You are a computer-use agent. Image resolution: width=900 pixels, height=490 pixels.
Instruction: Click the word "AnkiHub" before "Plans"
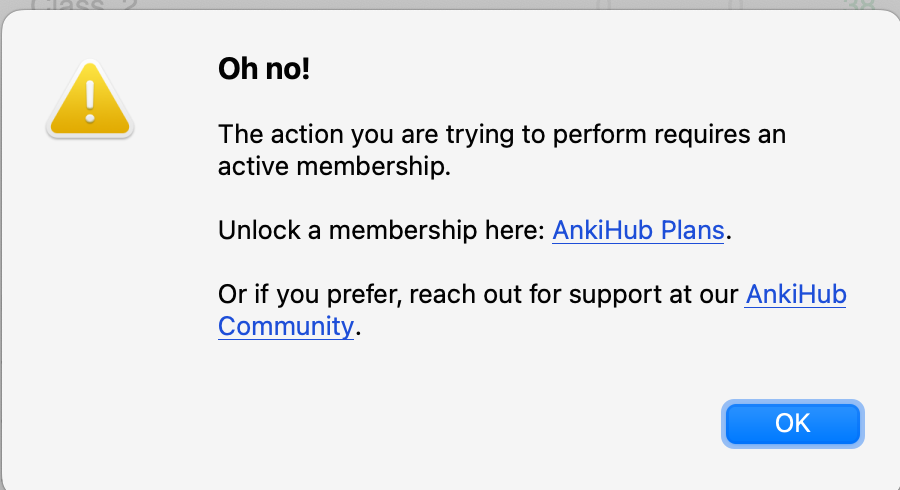point(603,230)
